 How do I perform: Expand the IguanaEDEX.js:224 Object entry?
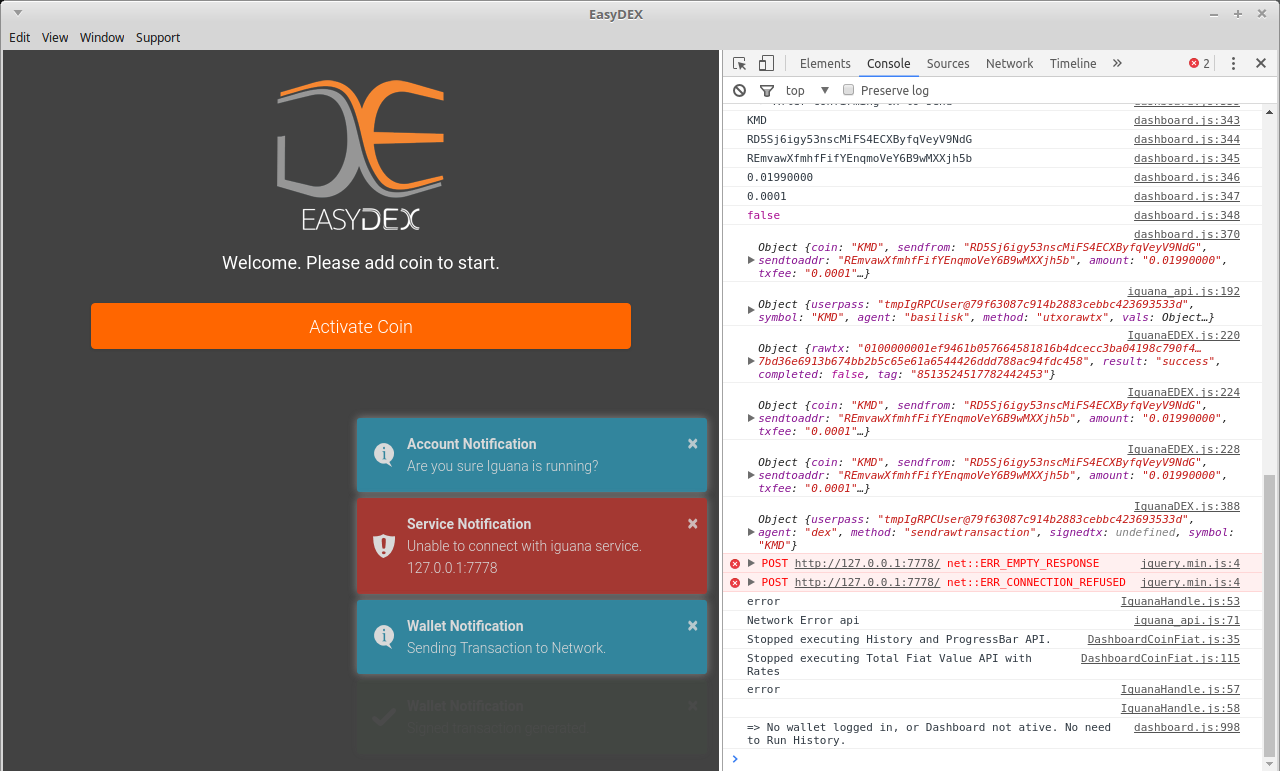(751, 418)
